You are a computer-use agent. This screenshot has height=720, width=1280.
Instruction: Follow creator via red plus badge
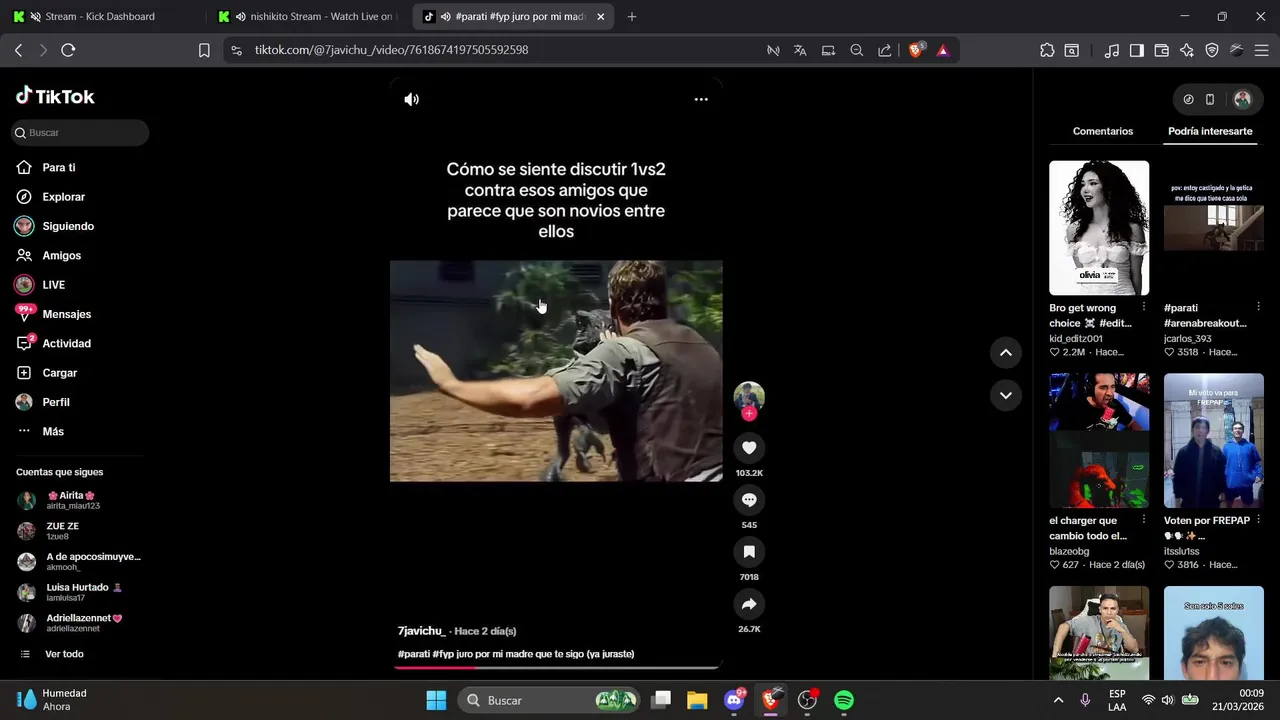749,414
